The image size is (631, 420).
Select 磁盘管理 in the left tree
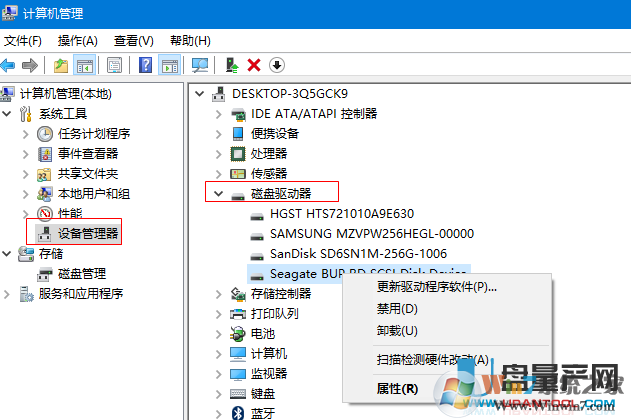(x=82, y=274)
